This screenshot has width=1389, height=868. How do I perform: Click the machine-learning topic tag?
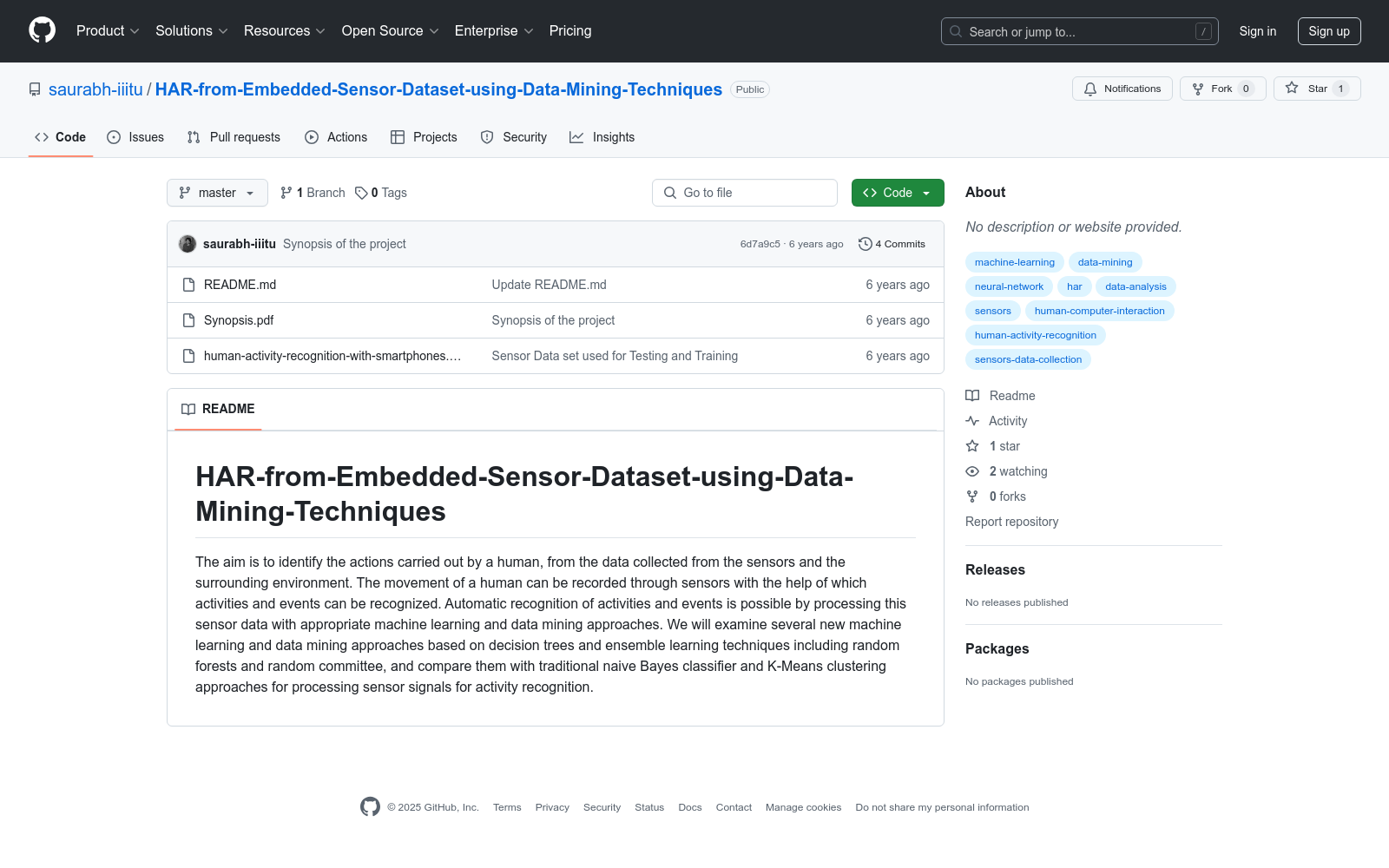click(x=1015, y=262)
